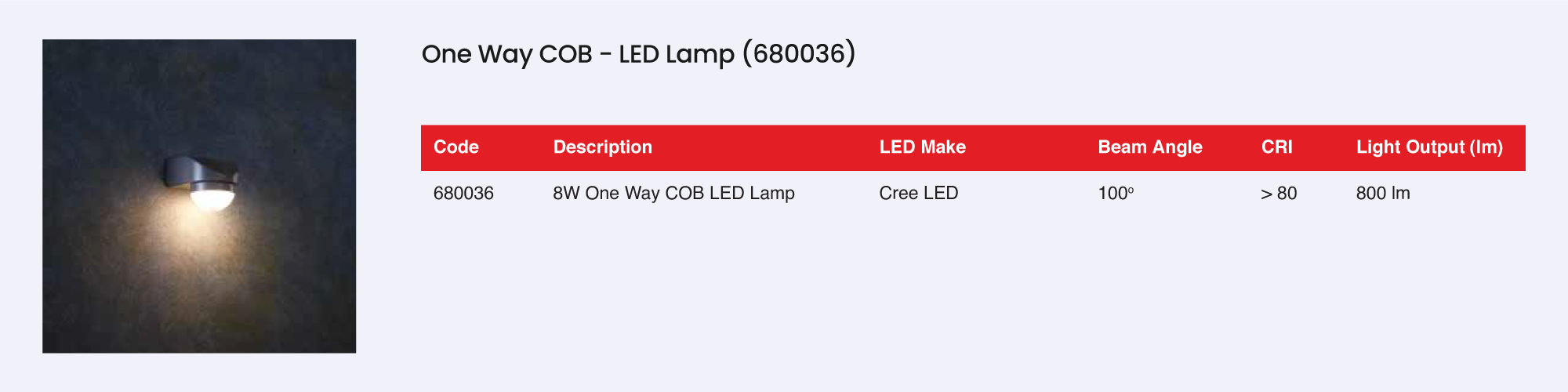Click the '800 lm' light output value
Screen dimensions: 1568x392
tap(1382, 194)
